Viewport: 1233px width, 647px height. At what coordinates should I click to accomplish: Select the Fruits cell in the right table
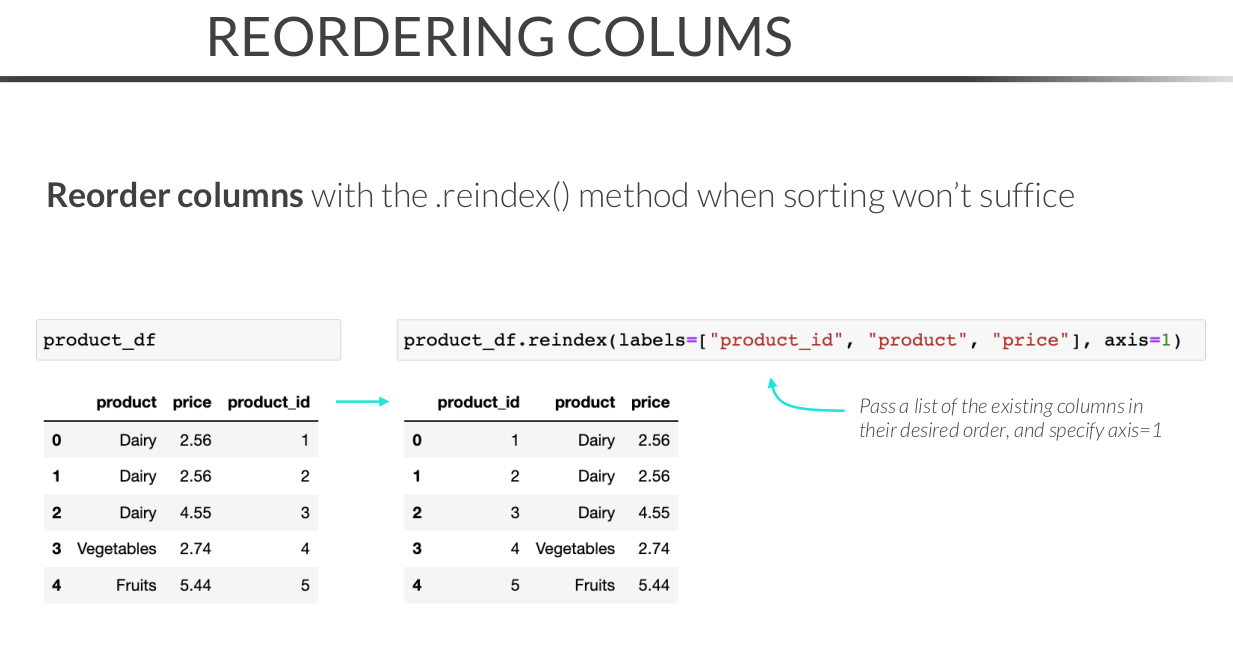pyautogui.click(x=594, y=585)
